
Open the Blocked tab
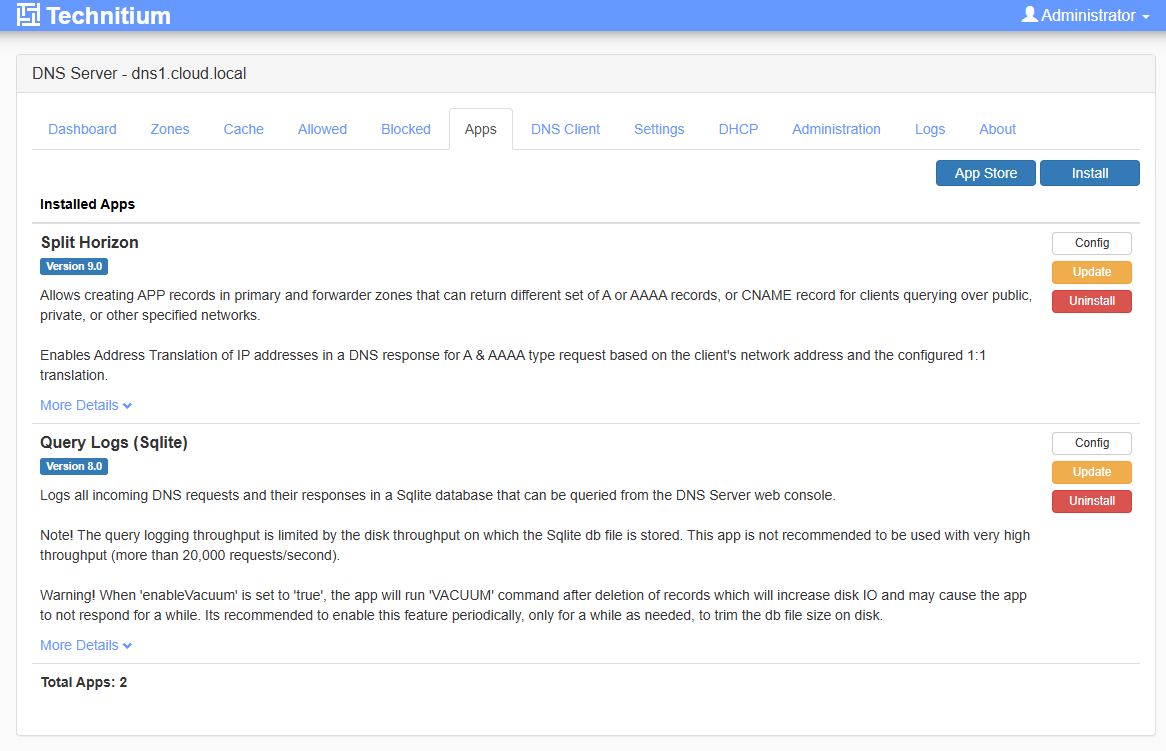[405, 129]
